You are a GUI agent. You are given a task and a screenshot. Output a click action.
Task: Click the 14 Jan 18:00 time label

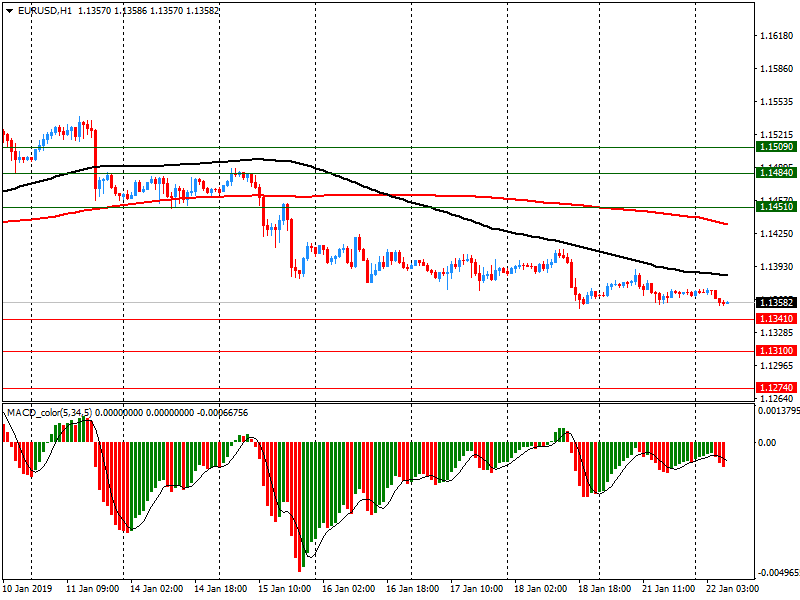tap(220, 589)
